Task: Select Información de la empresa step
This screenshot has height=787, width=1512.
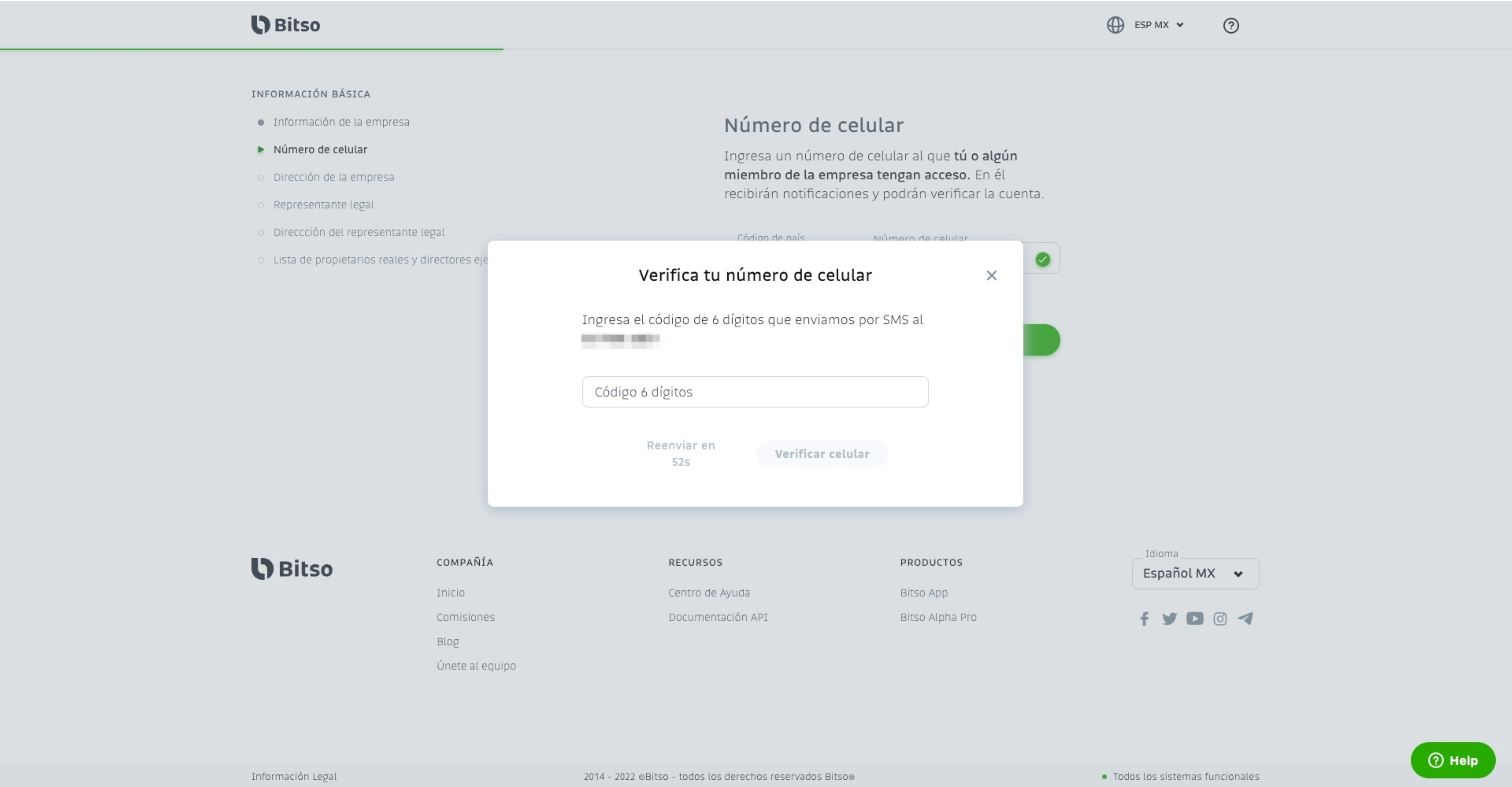Action: [x=341, y=122]
